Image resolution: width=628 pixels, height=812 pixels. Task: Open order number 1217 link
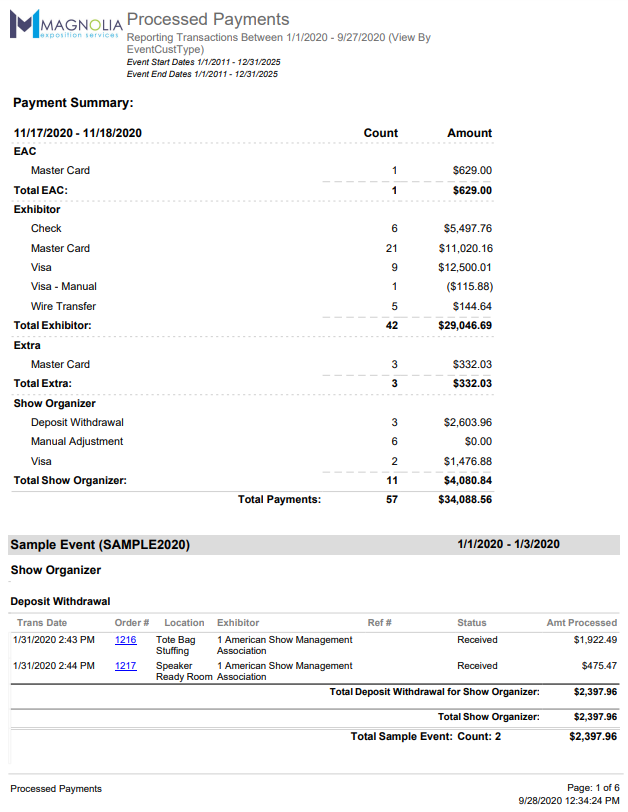pyautogui.click(x=126, y=666)
